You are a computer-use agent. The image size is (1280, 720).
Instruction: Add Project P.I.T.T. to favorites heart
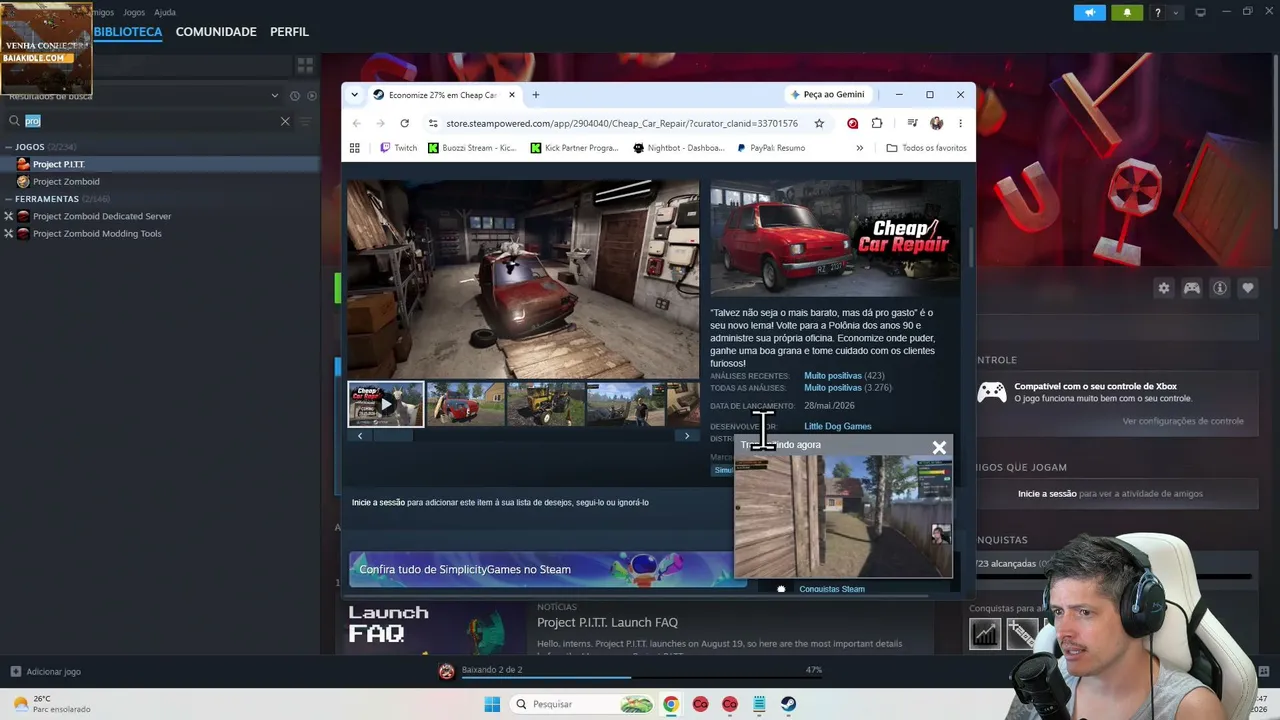pos(1248,288)
